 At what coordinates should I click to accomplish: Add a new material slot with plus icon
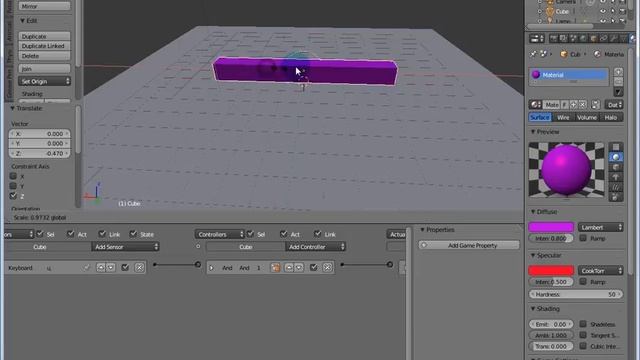click(618, 72)
